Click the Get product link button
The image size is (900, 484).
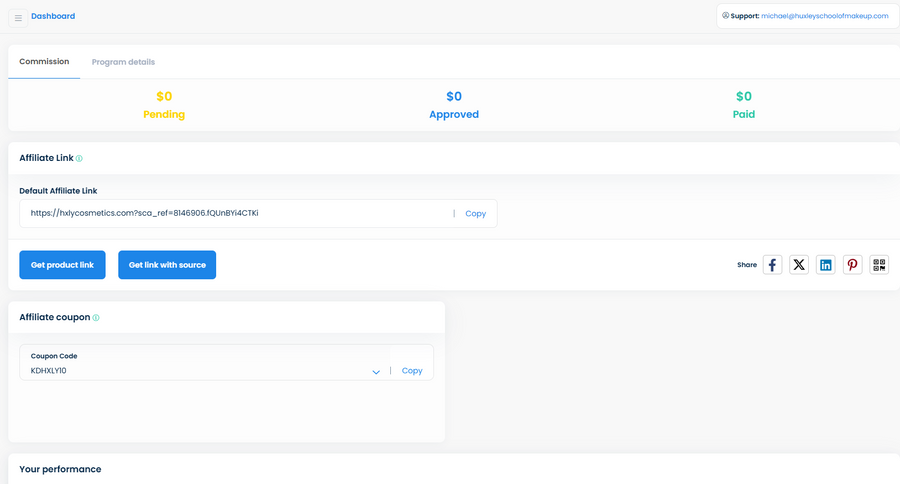pyautogui.click(x=63, y=265)
